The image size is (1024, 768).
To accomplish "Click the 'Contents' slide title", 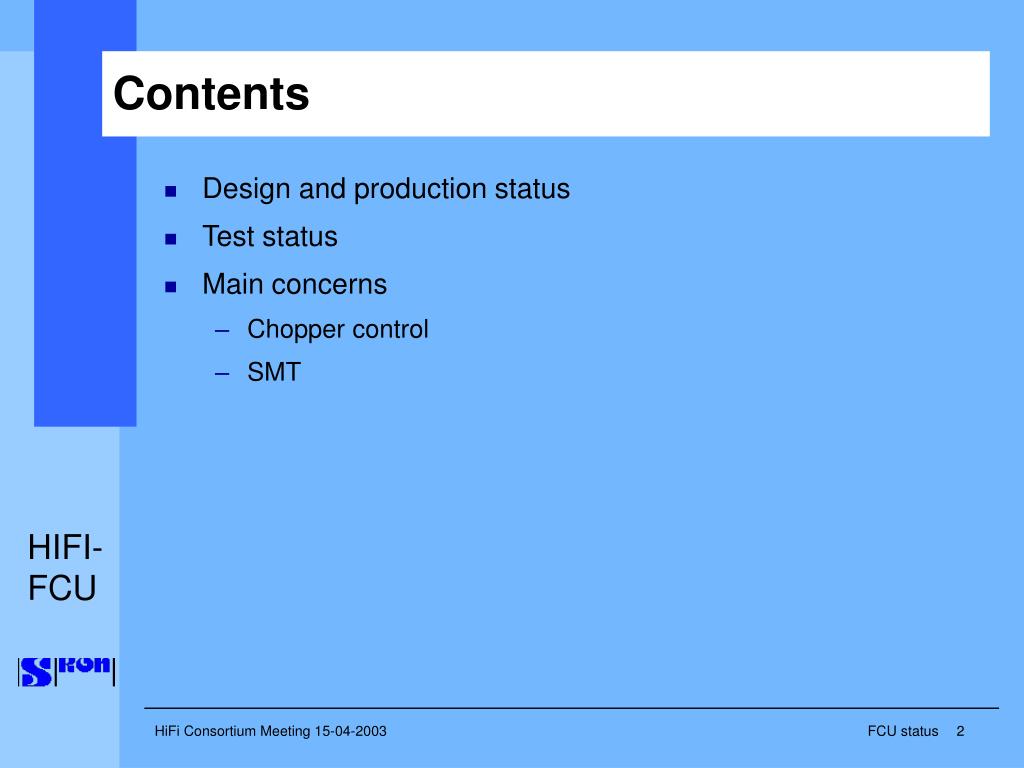I will pyautogui.click(x=211, y=93).
